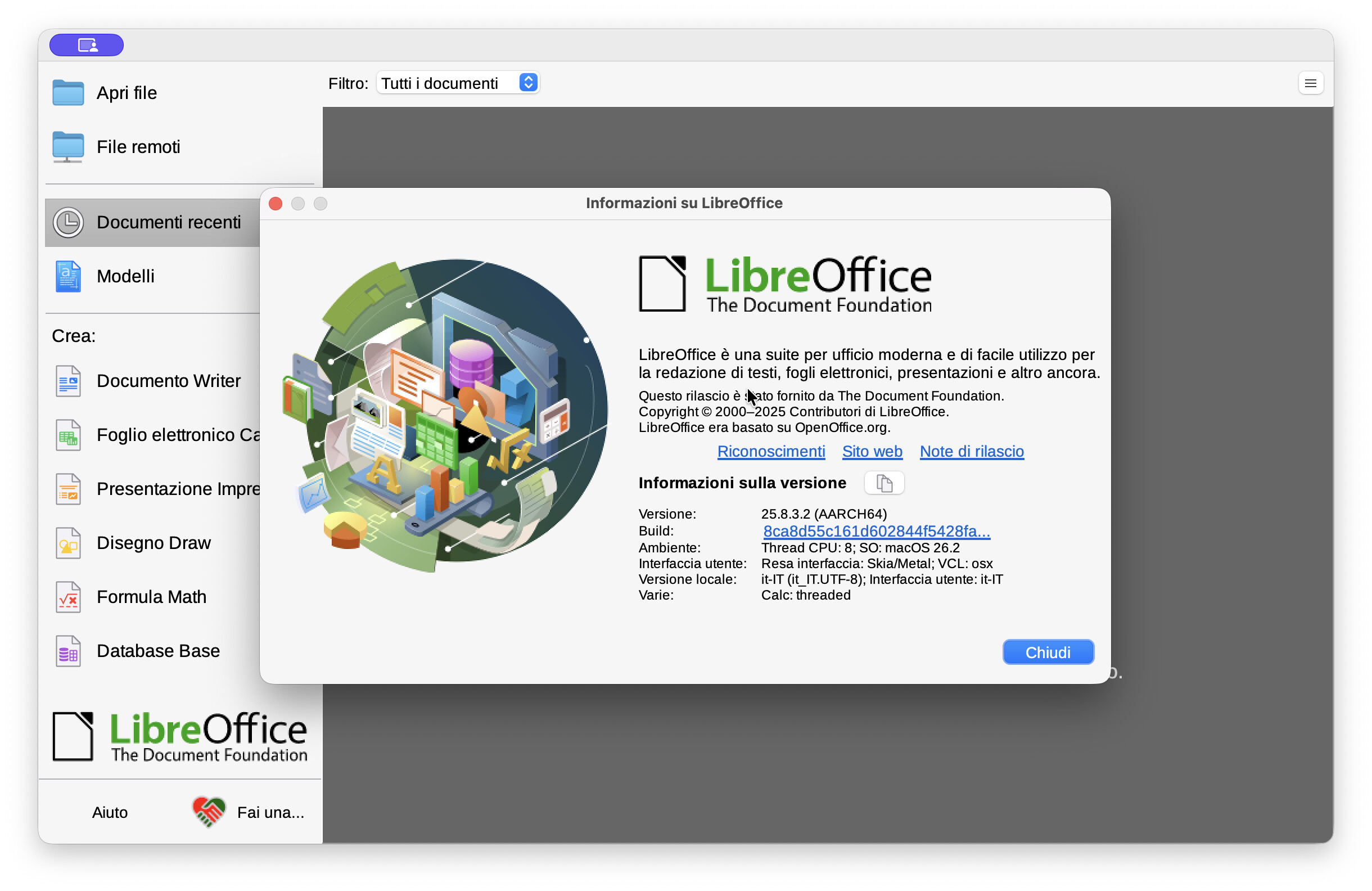Select the Documenti recenti clock icon

tap(68, 223)
